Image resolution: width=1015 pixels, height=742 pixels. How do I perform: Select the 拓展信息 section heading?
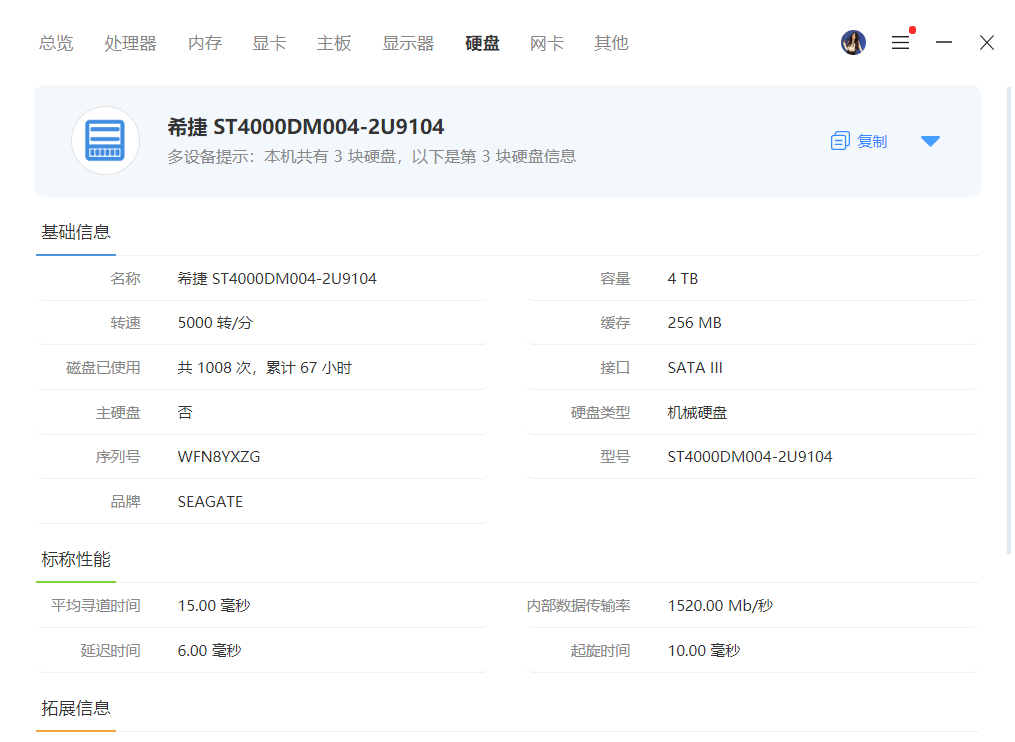tap(76, 708)
